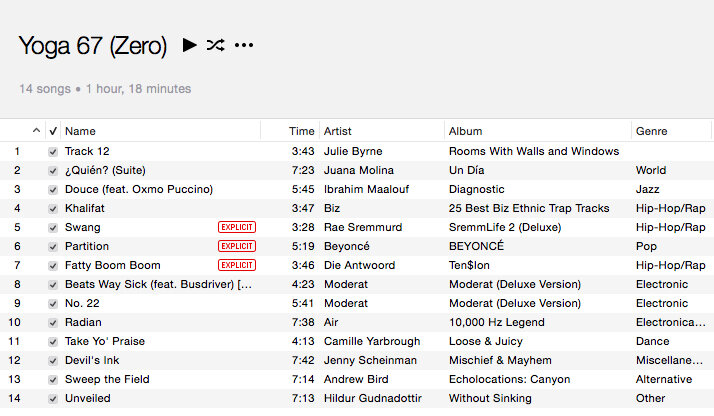Click the EXPLICIT badge on Partition

tap(237, 246)
